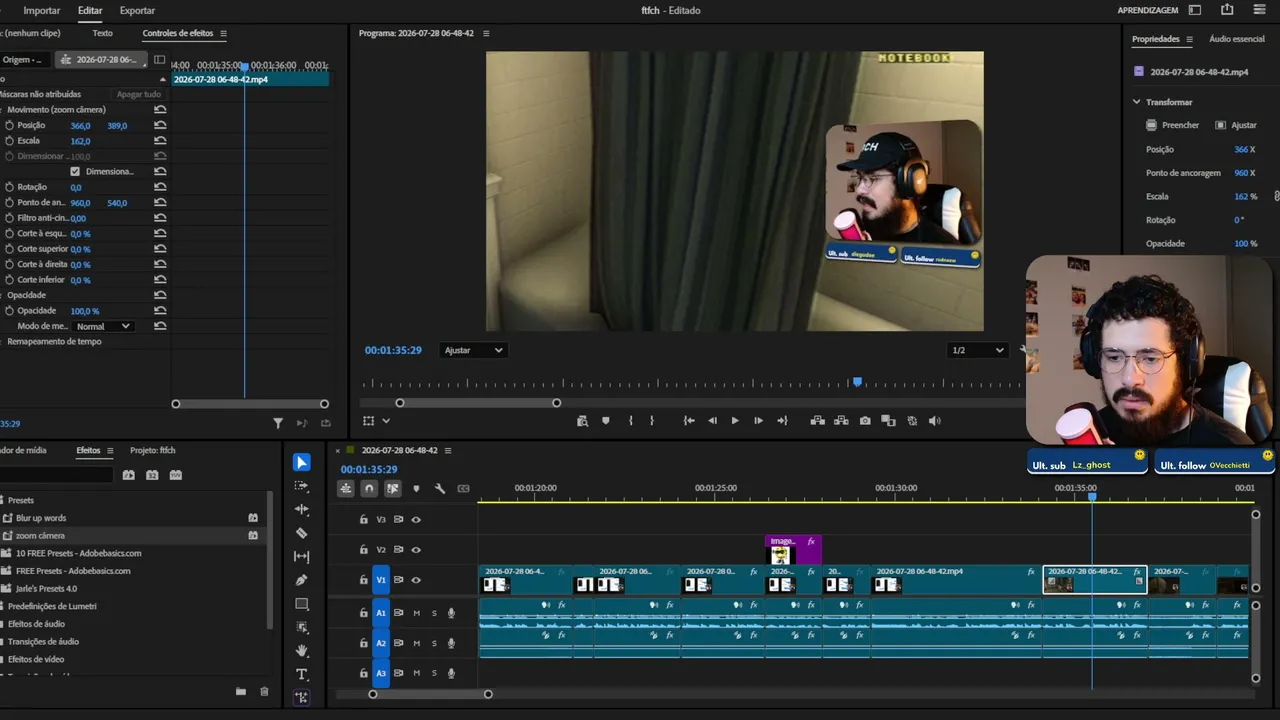Screen dimensions: 1280x720
Task: Toggle track V1 visibility eye
Action: [416, 580]
